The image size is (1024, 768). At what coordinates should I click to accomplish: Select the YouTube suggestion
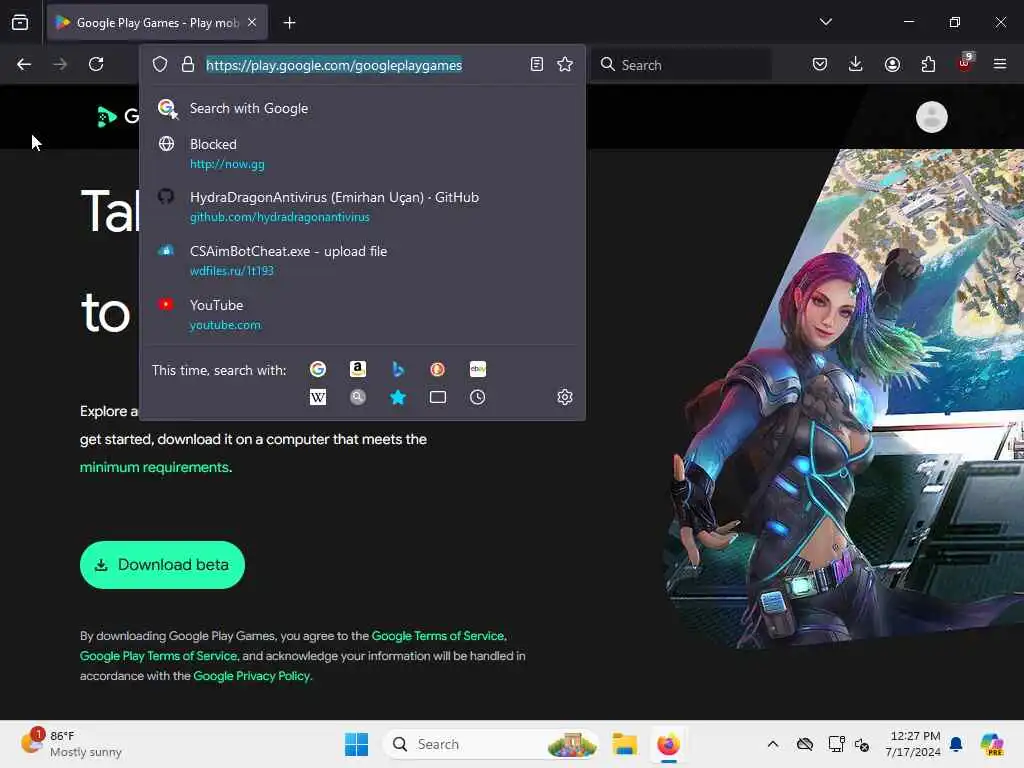click(x=362, y=315)
